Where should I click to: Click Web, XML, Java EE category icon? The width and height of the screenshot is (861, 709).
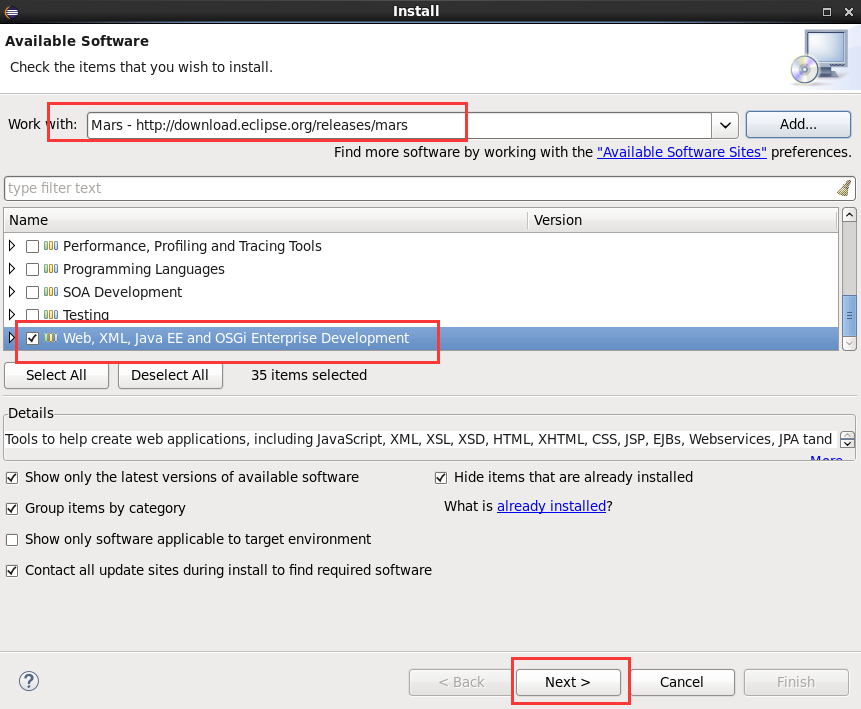click(x=51, y=338)
